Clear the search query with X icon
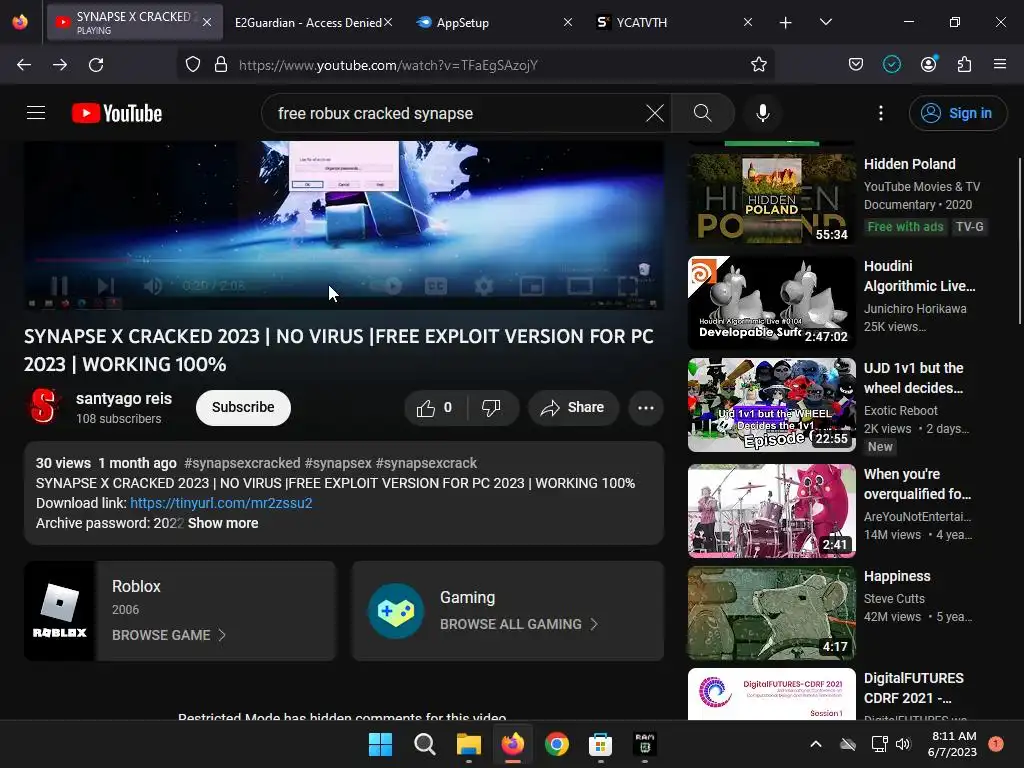This screenshot has width=1024, height=768. [654, 113]
